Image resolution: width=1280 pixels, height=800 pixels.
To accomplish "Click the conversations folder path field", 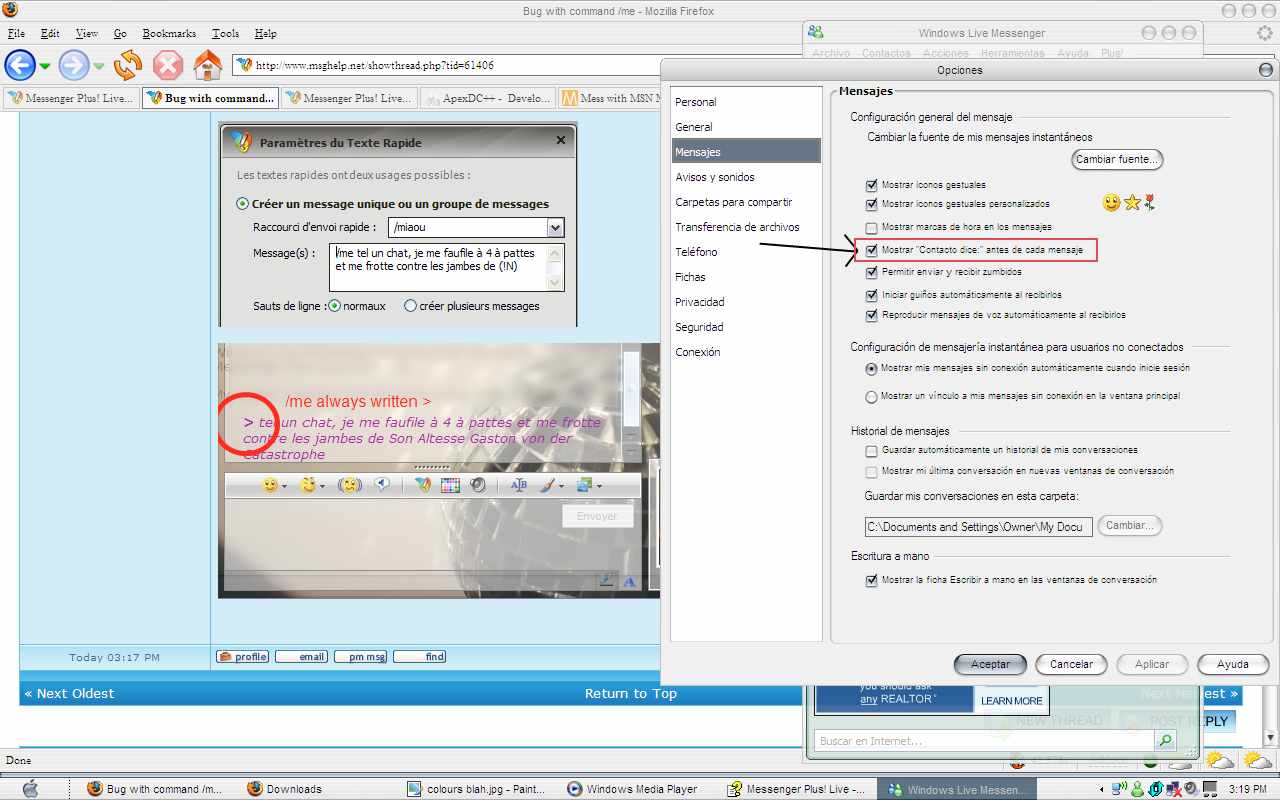I will [978, 527].
